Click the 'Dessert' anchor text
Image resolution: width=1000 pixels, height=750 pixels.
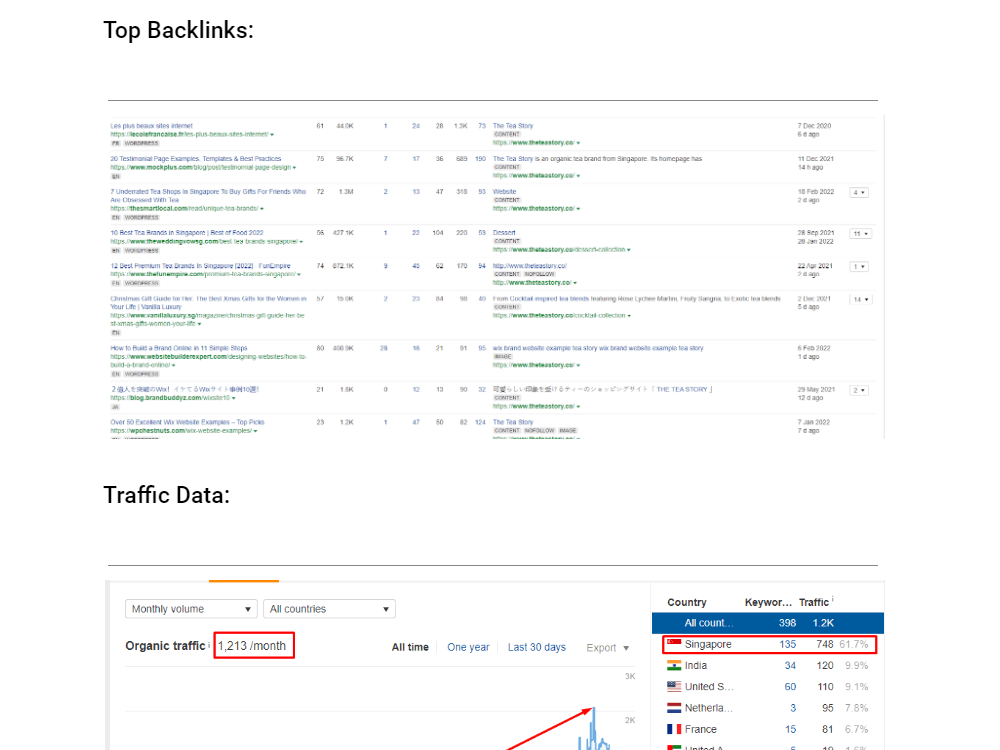[504, 233]
